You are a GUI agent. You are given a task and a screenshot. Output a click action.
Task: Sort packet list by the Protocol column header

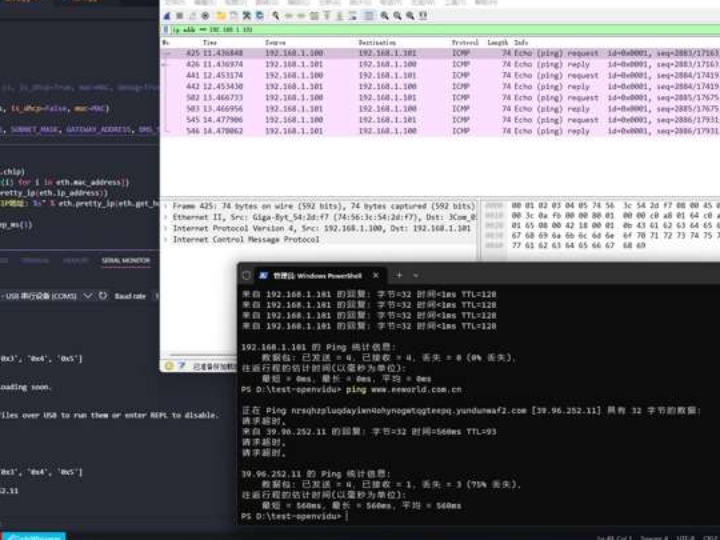coord(464,43)
